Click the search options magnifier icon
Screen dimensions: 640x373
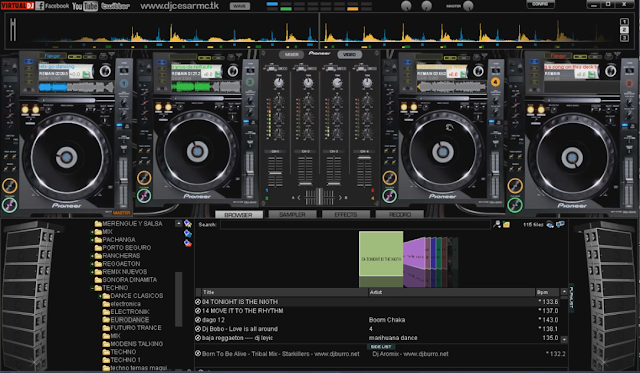coord(497,224)
